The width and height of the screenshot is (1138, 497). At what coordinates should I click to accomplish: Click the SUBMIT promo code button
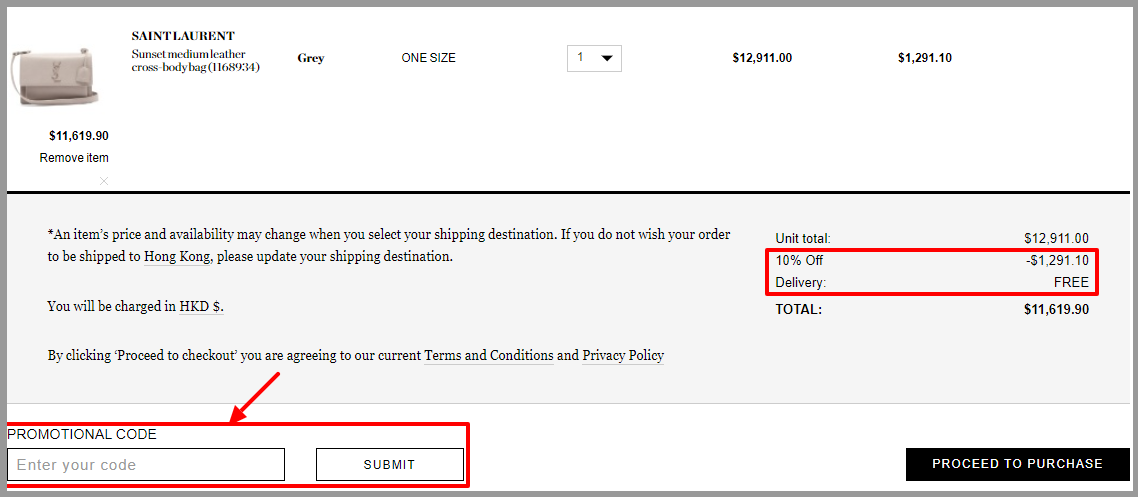pos(390,464)
